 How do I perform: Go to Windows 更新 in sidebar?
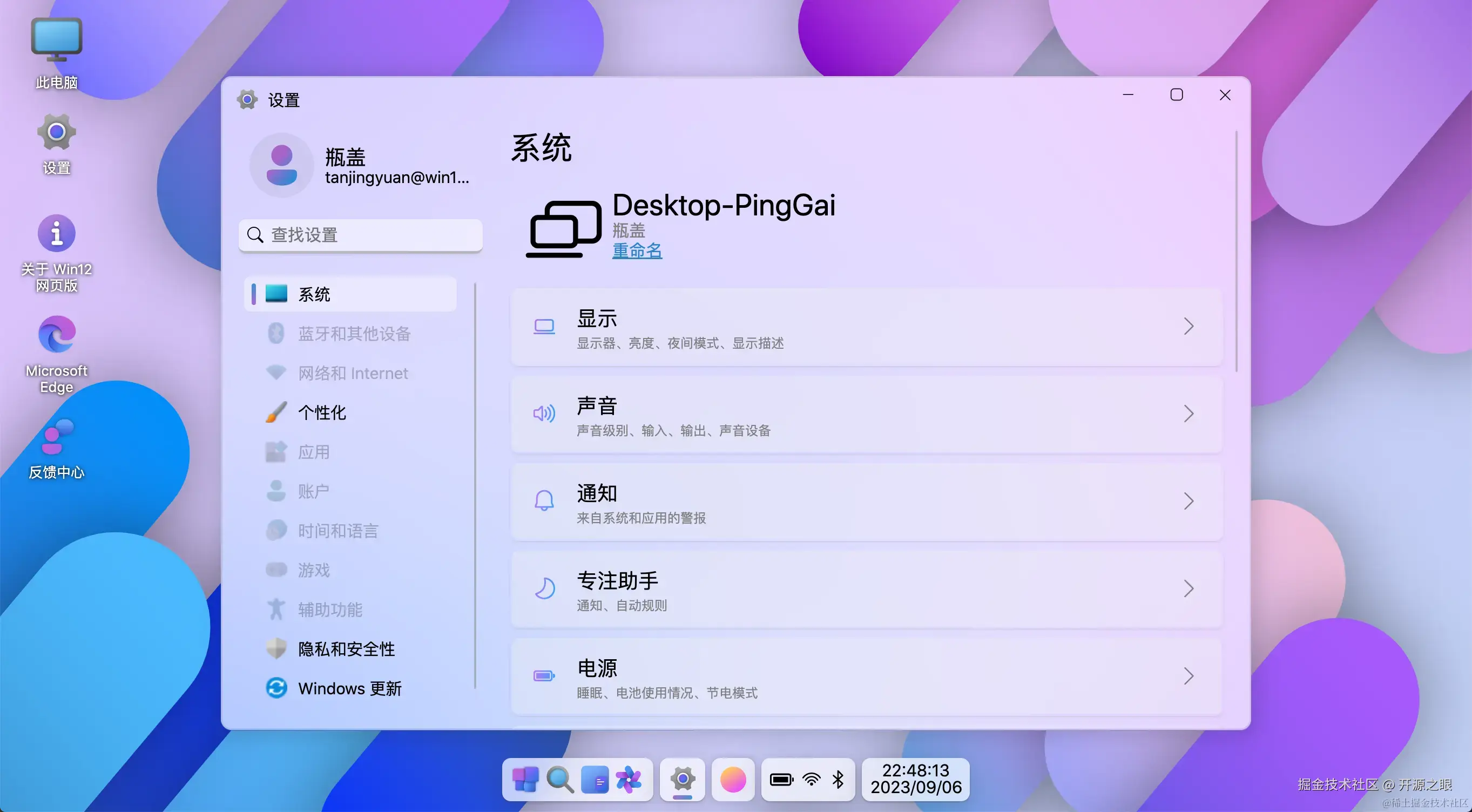click(349, 688)
